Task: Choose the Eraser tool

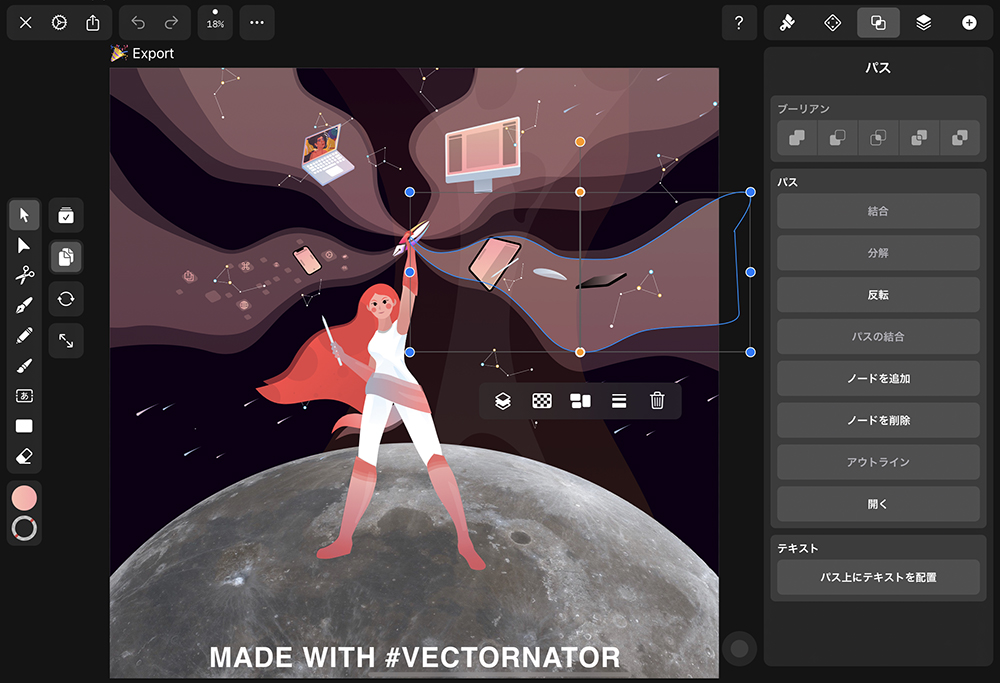Action: coord(24,456)
